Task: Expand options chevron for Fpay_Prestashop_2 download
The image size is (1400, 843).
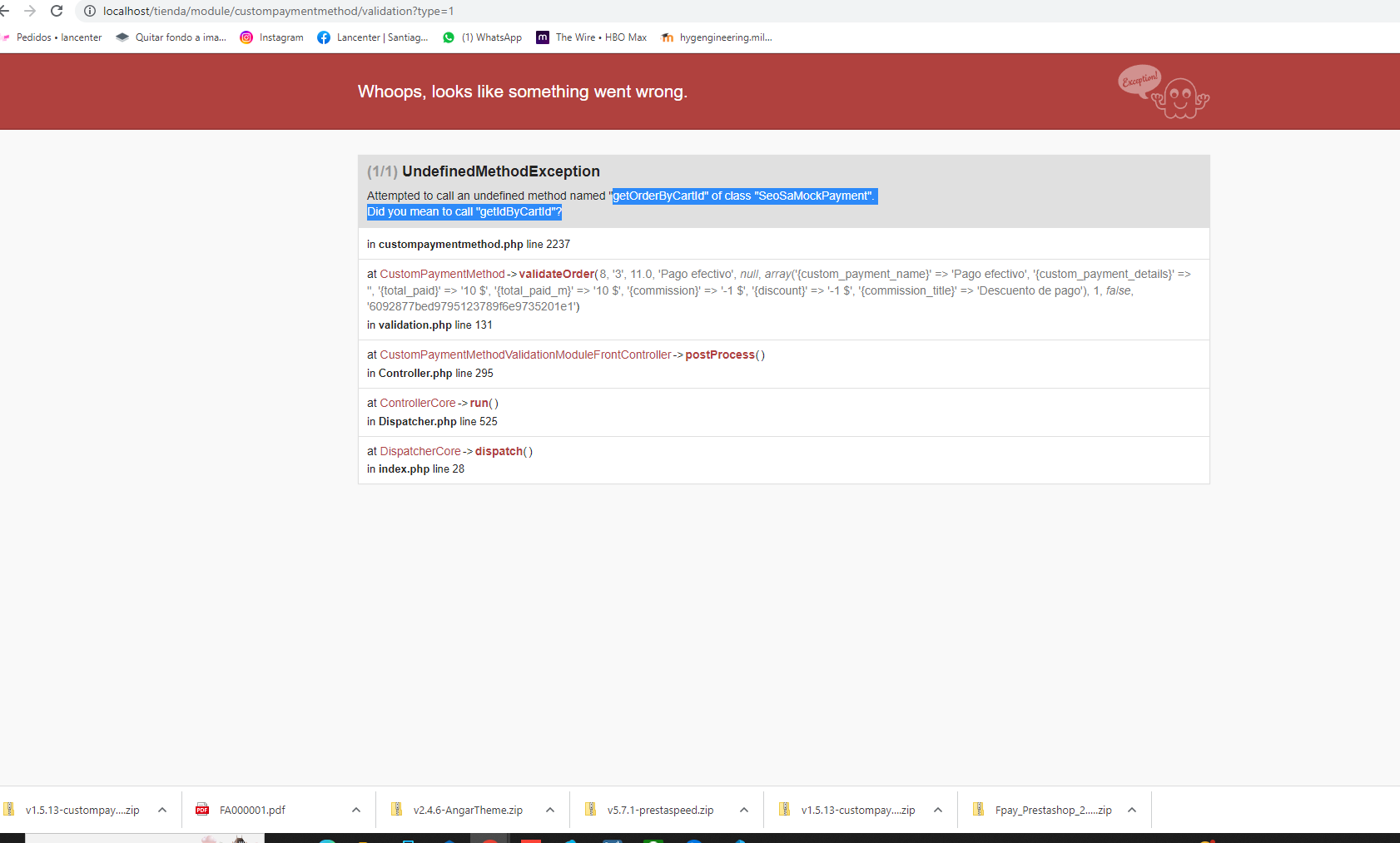Action: [1132, 810]
